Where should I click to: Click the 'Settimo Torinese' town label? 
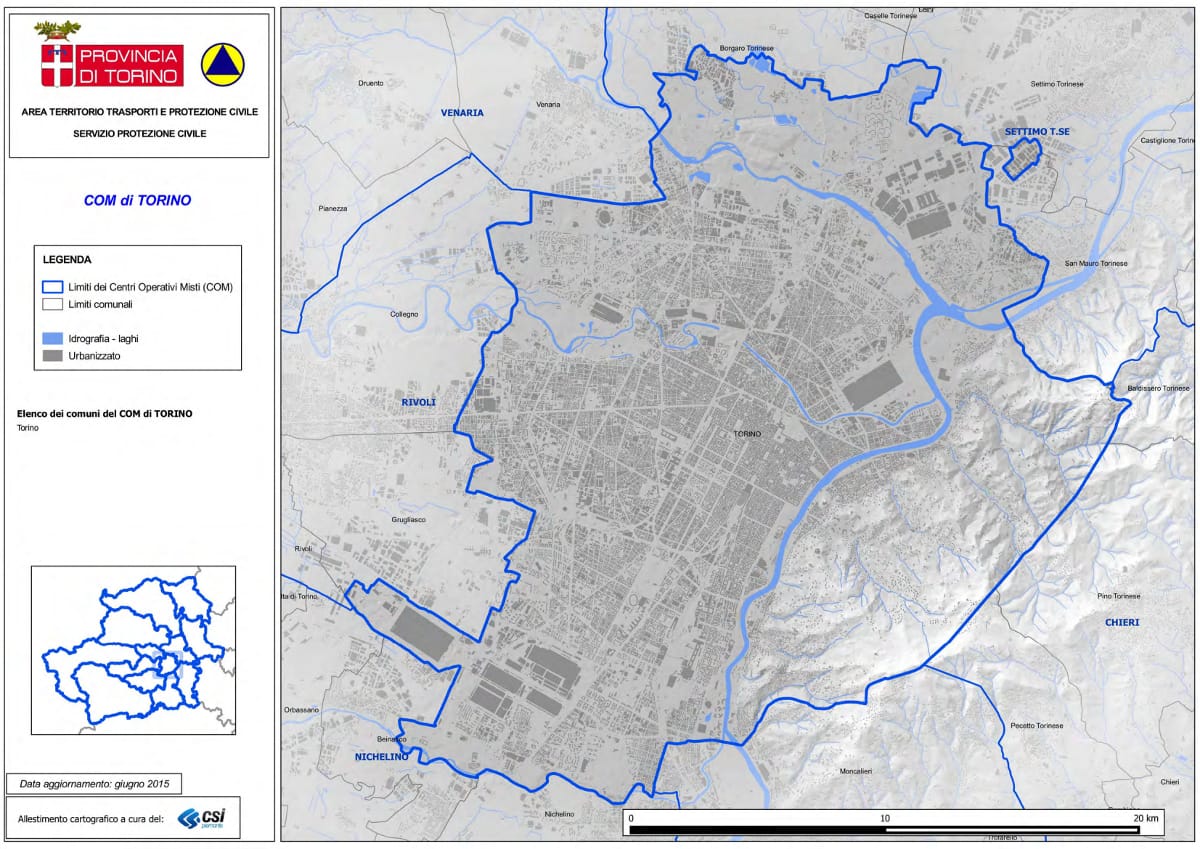click(1056, 83)
